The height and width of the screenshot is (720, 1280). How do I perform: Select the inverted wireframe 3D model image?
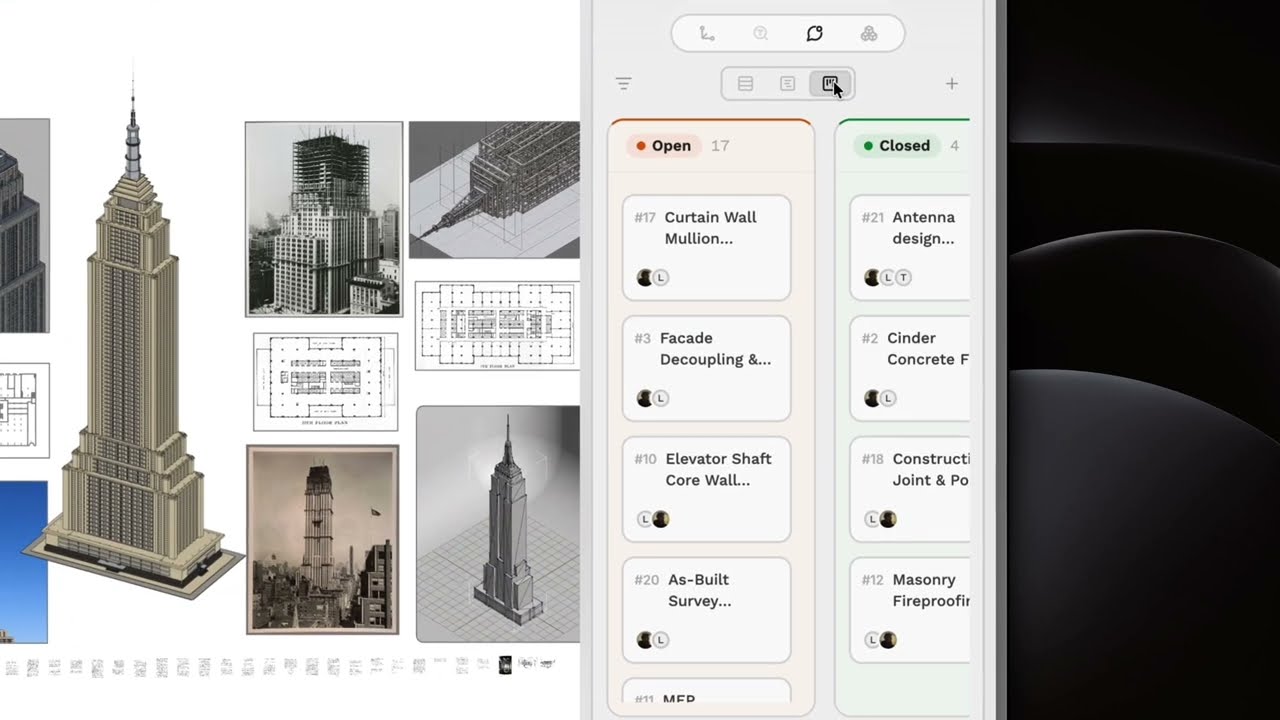click(x=494, y=190)
